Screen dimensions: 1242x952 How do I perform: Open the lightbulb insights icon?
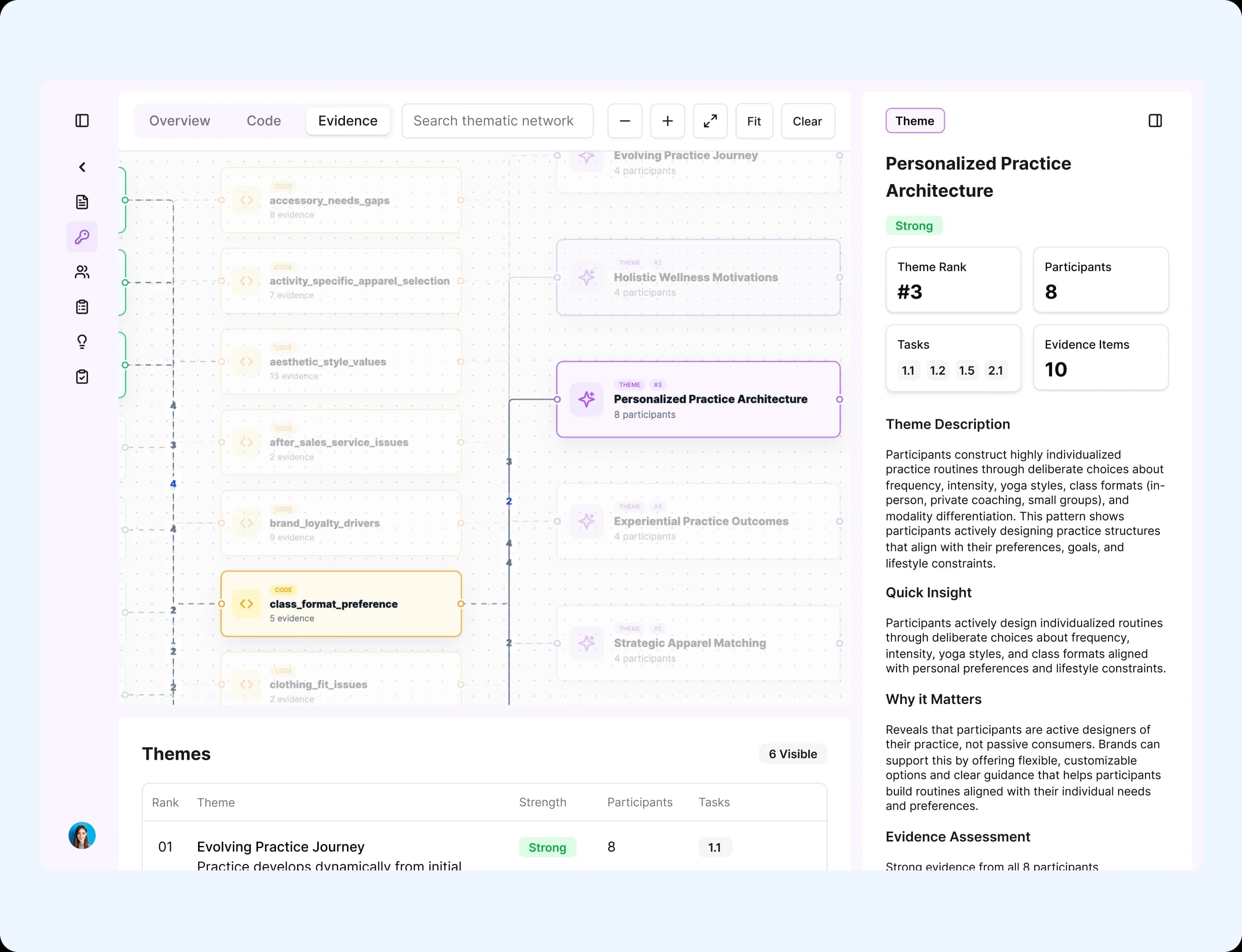82,342
